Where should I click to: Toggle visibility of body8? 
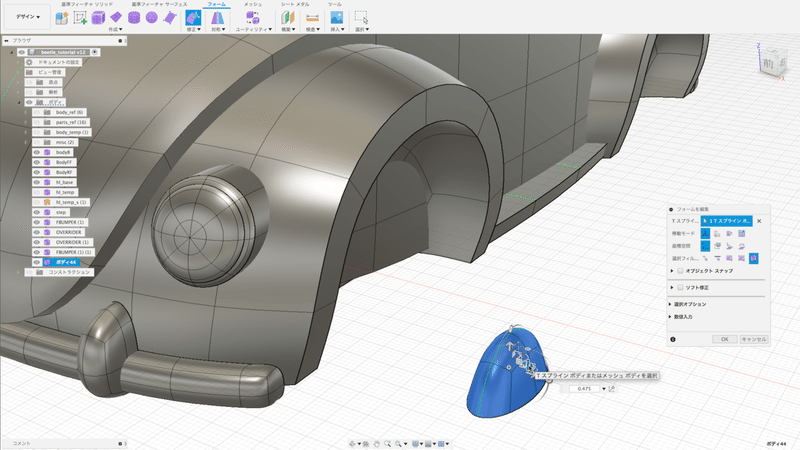(x=36, y=152)
